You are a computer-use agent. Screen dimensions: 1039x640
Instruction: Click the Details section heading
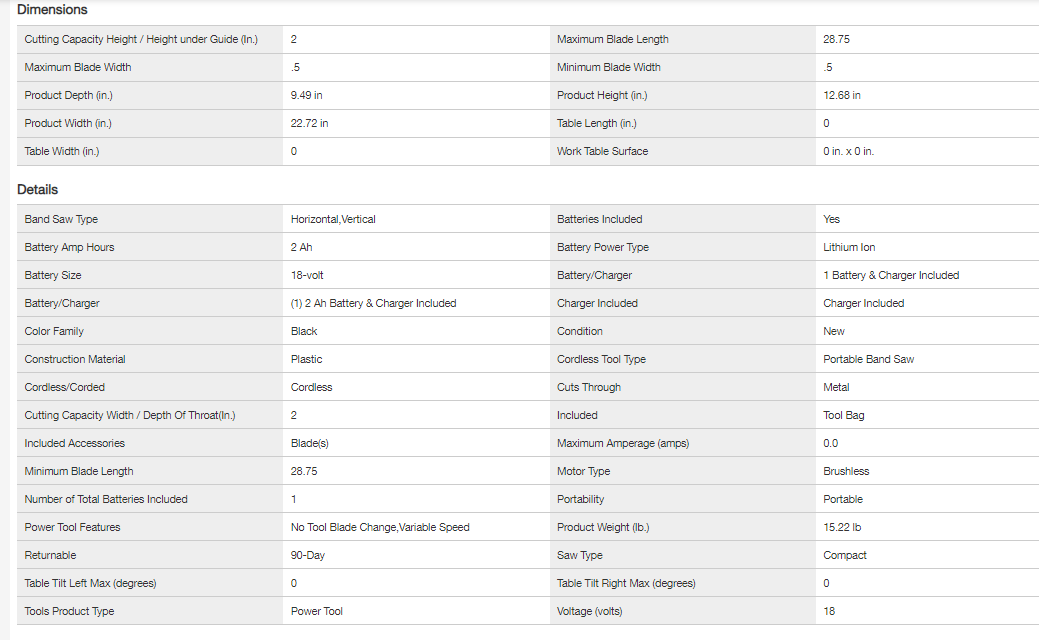pos(38,190)
